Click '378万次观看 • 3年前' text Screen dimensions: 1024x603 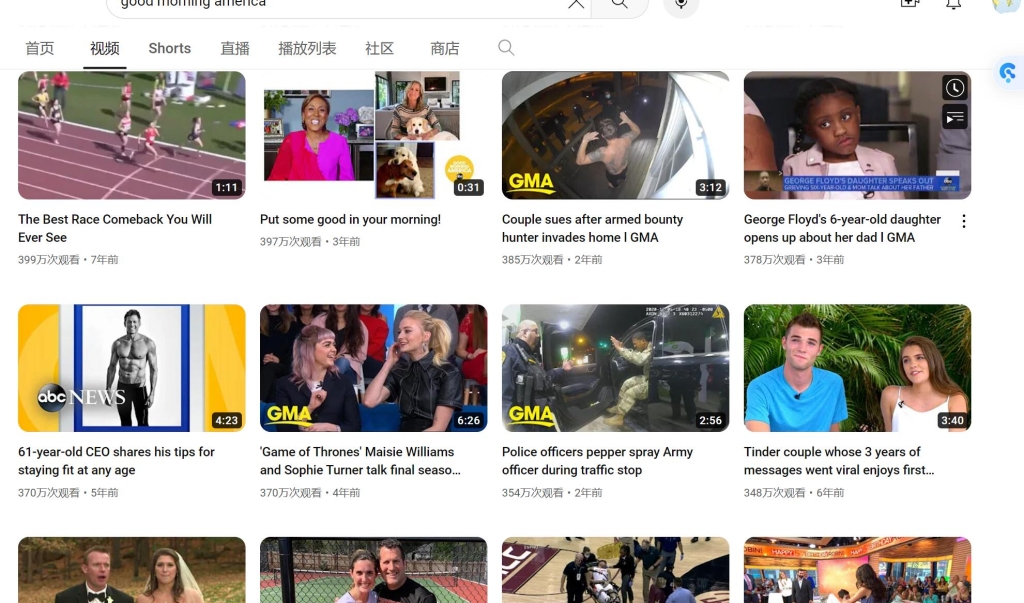tap(793, 260)
